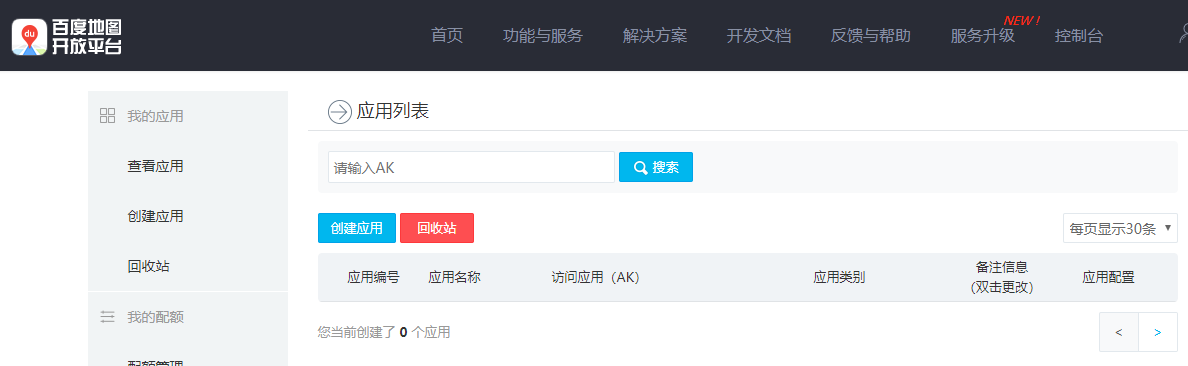Open the 服务升级 menu item
This screenshot has width=1188, height=366.
983,36
